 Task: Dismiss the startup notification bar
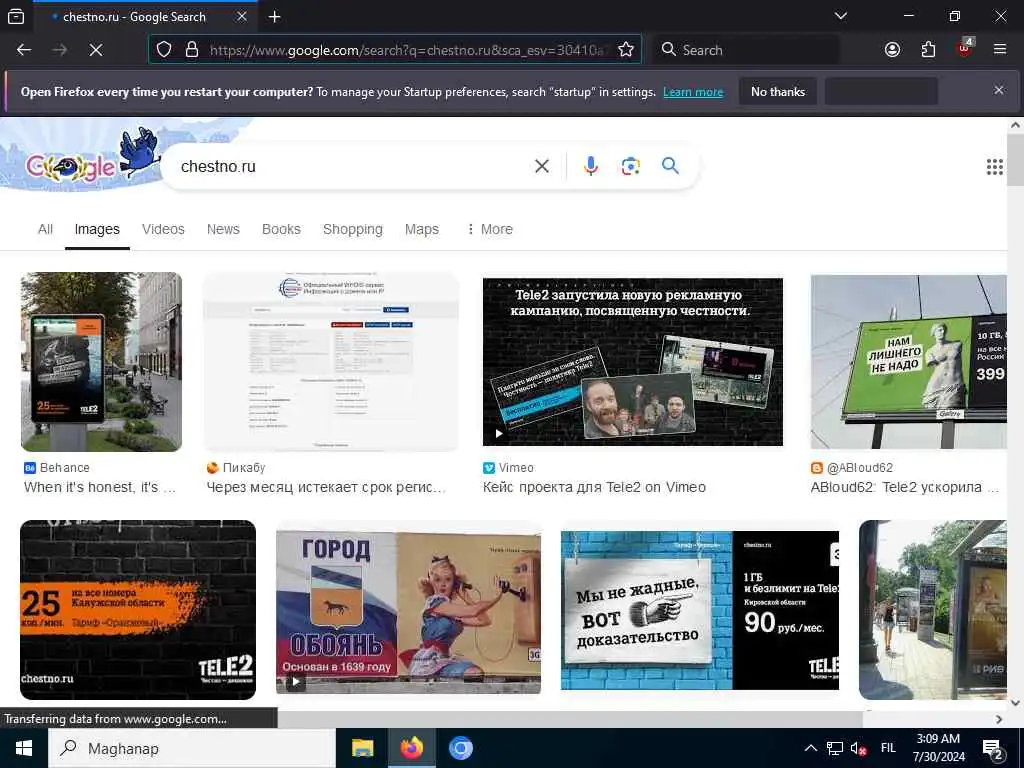pos(999,90)
